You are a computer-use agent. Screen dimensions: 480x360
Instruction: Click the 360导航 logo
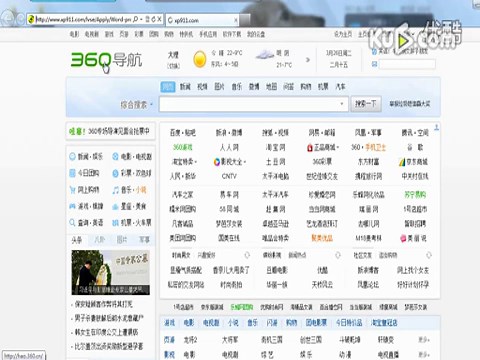(106, 60)
